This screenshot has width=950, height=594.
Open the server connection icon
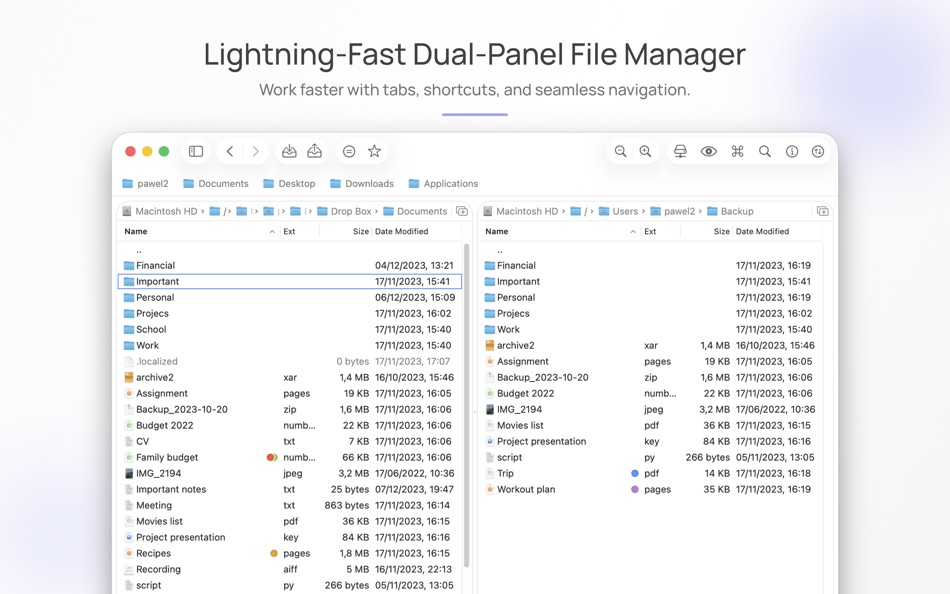point(680,152)
